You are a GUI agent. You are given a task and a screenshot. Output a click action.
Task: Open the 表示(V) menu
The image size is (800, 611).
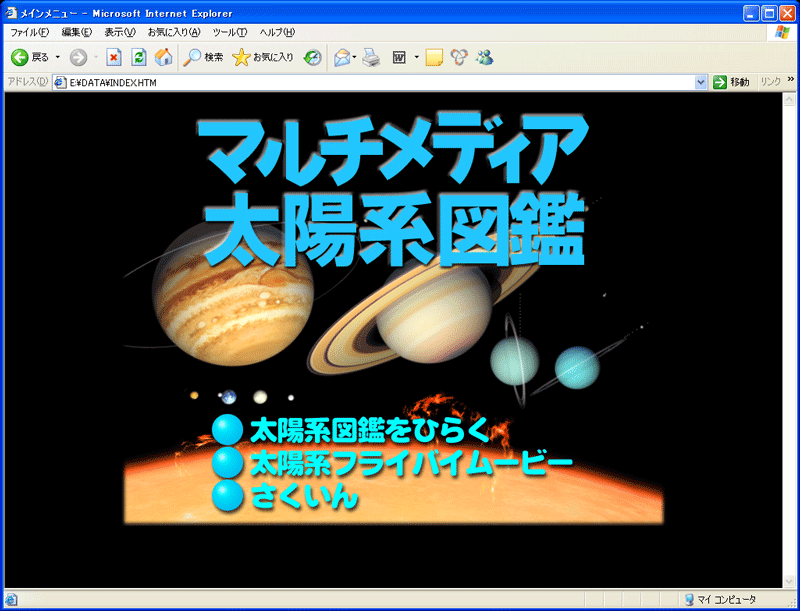click(120, 32)
